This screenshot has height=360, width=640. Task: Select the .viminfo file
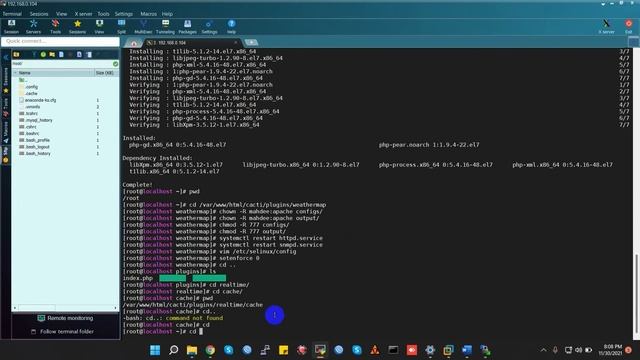coord(30,107)
